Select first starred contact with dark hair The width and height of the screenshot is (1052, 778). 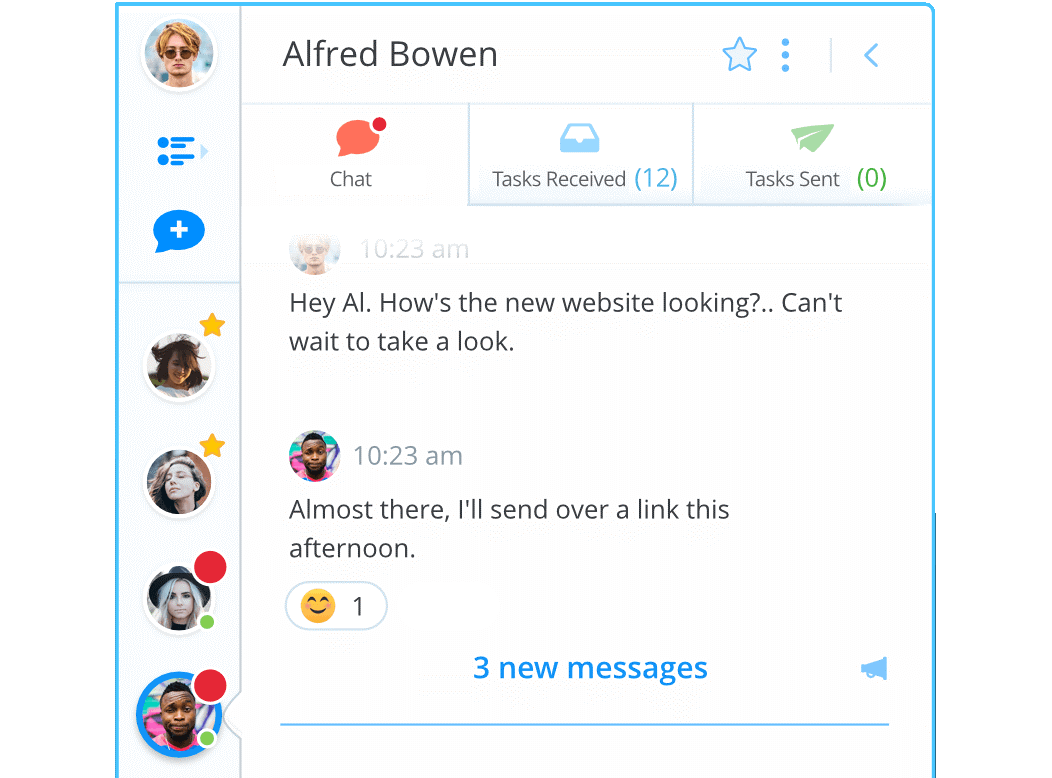pos(178,366)
